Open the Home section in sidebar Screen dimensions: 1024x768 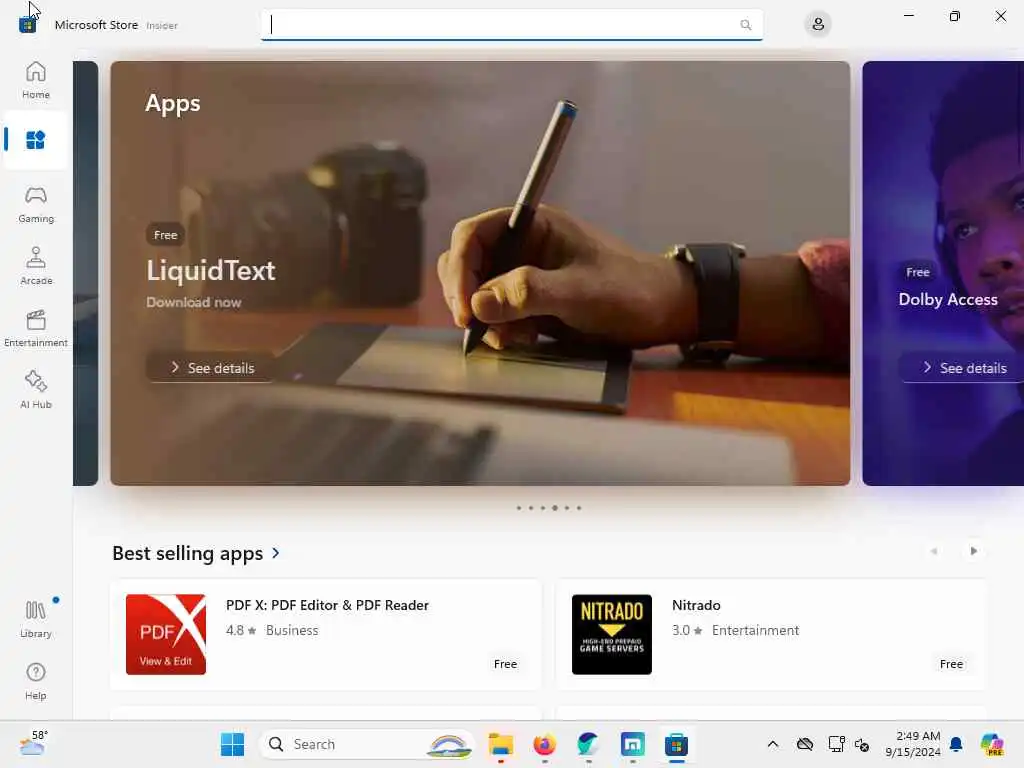click(x=35, y=80)
